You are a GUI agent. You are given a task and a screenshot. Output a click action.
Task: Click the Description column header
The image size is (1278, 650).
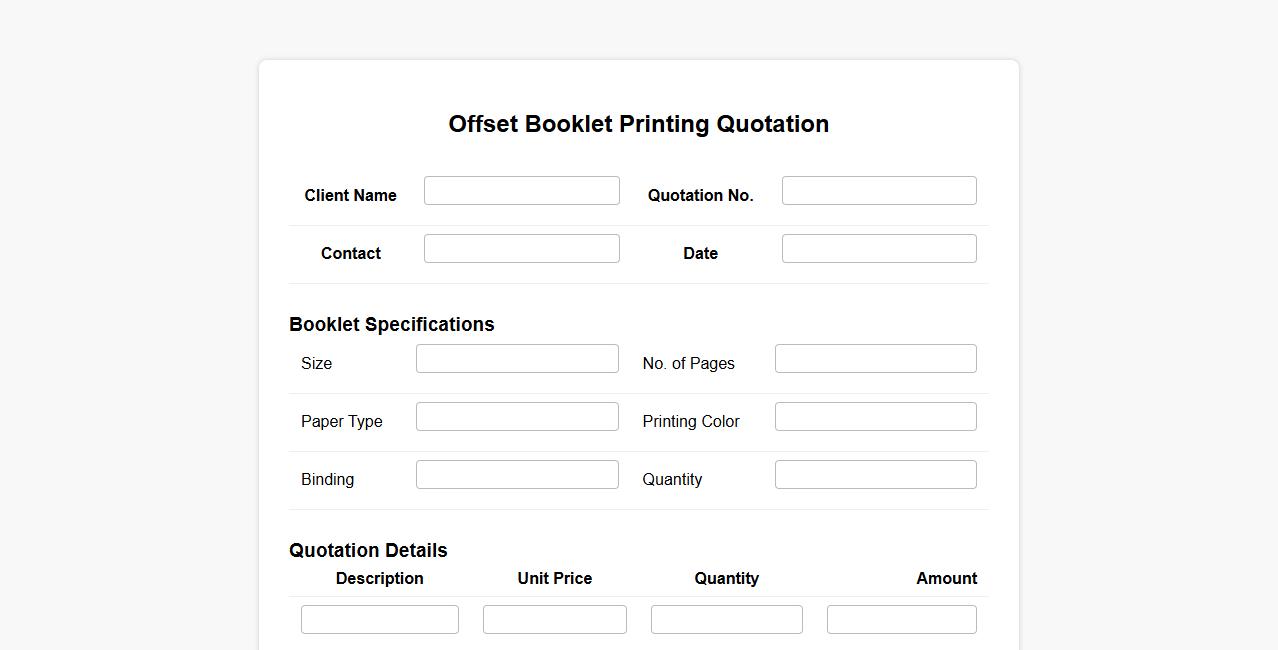(380, 579)
